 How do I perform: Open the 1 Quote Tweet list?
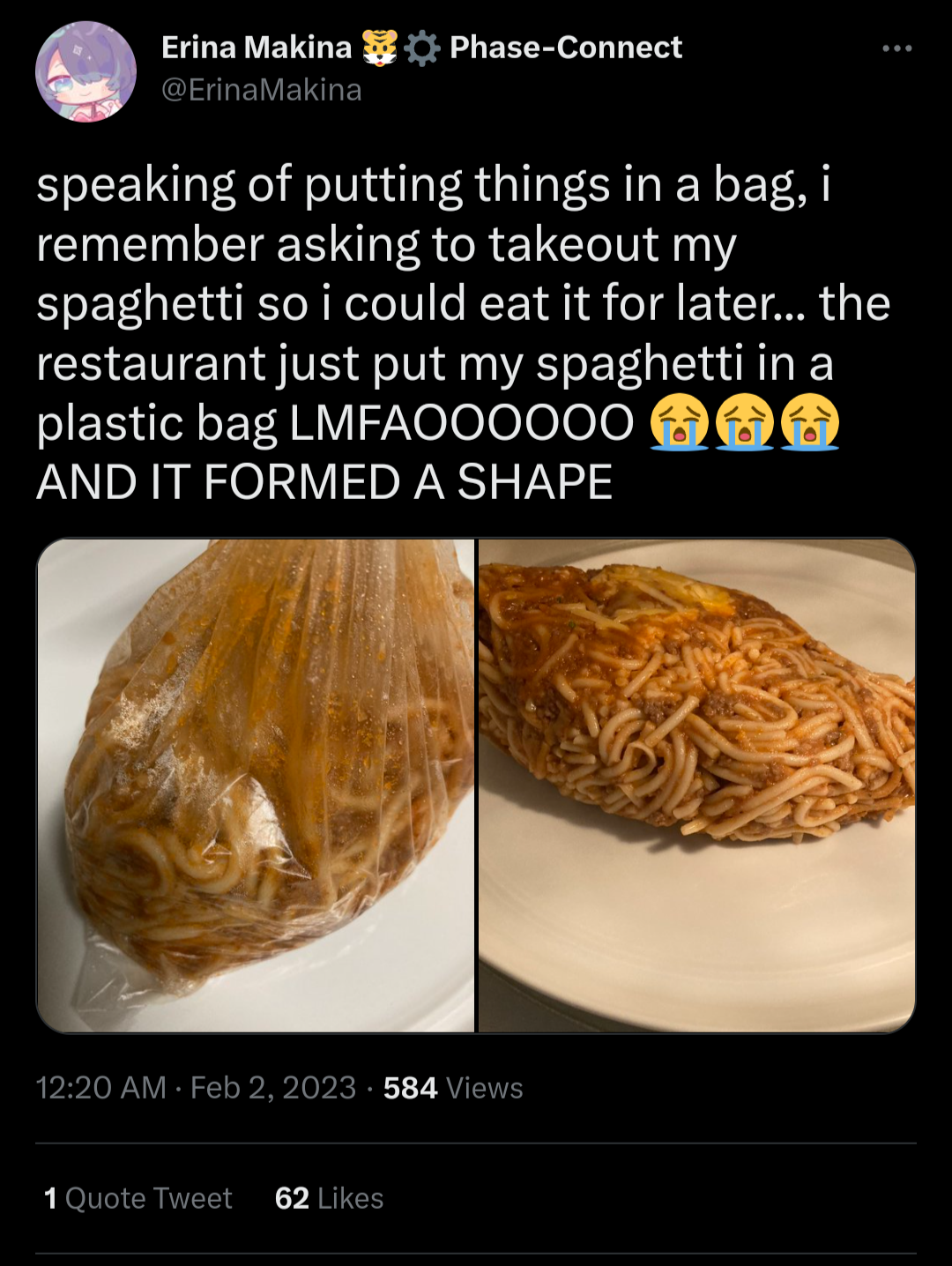pyautogui.click(x=138, y=1198)
